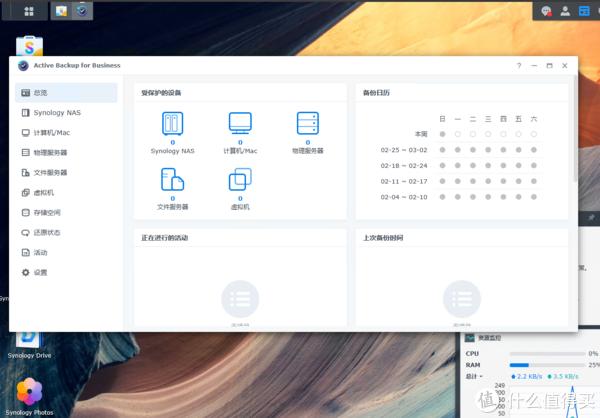Select the Active Backup taskbar icon
The height and width of the screenshot is (418, 600).
tap(82, 11)
